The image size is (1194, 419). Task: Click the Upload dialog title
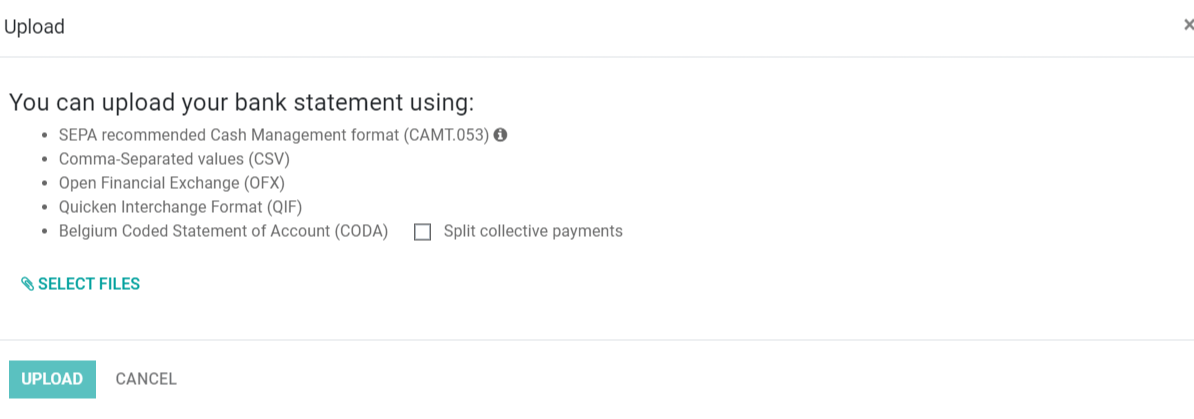pos(35,27)
